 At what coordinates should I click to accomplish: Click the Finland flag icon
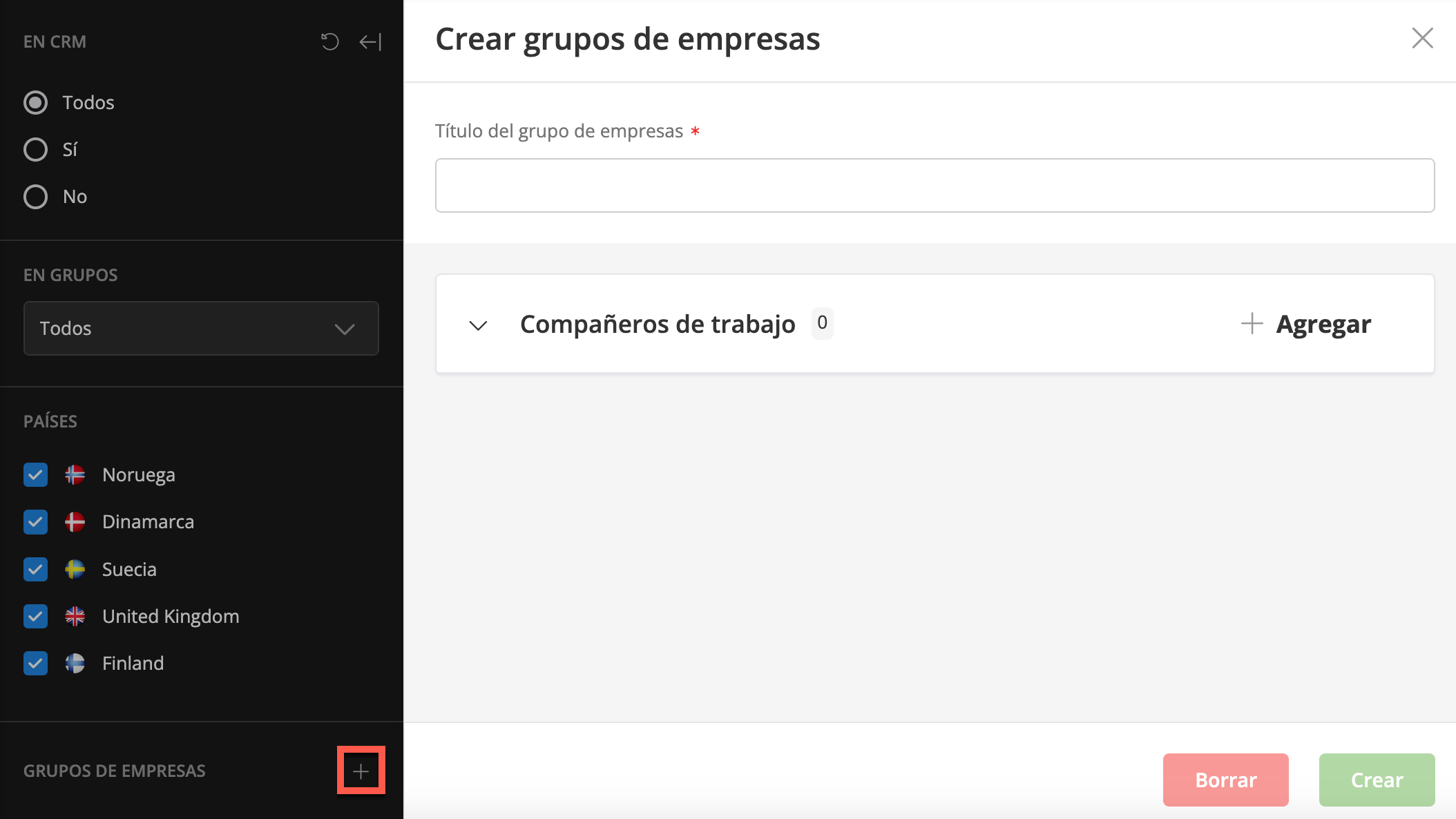[x=75, y=664]
